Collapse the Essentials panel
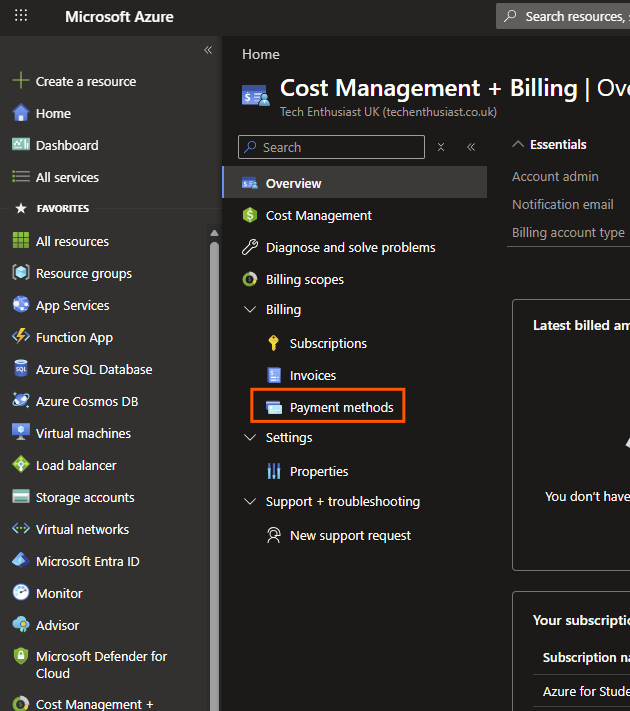Screen dimensions: 630x711 point(518,144)
